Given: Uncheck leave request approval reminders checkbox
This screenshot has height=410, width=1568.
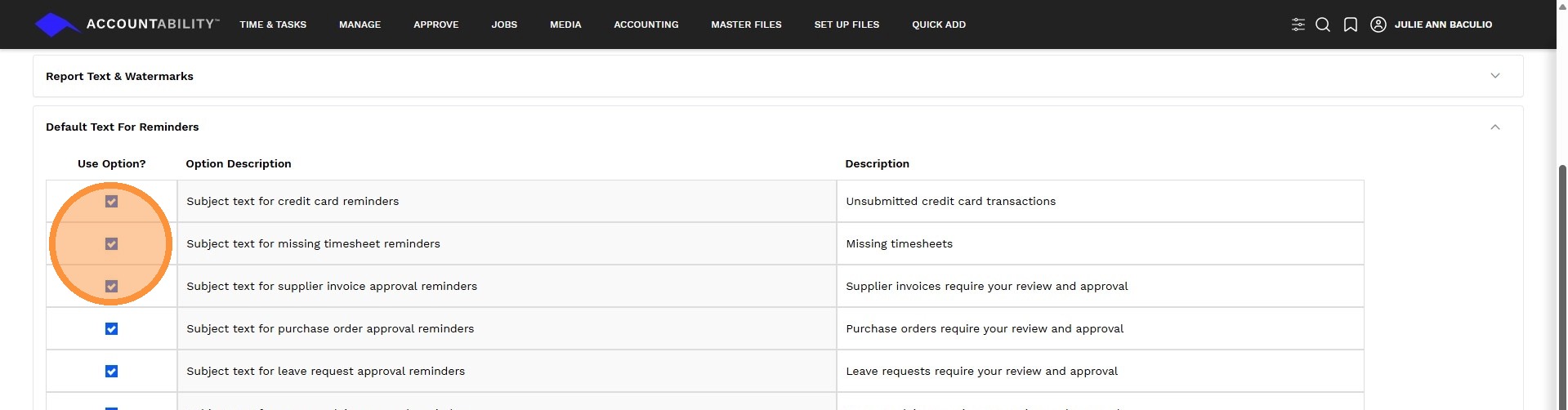Looking at the screenshot, I should pos(112,372).
